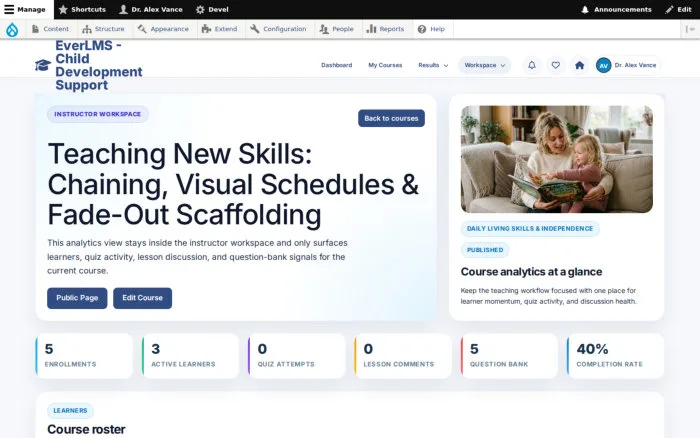Click the Back to courses button
Screen dimensions: 700x438
392,118
